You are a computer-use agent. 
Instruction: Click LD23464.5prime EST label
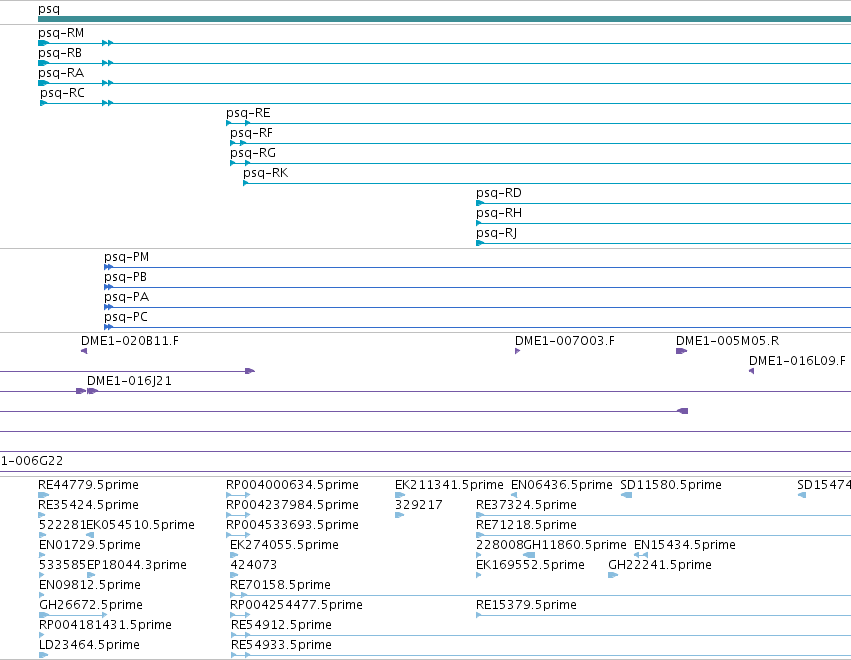tap(89, 645)
